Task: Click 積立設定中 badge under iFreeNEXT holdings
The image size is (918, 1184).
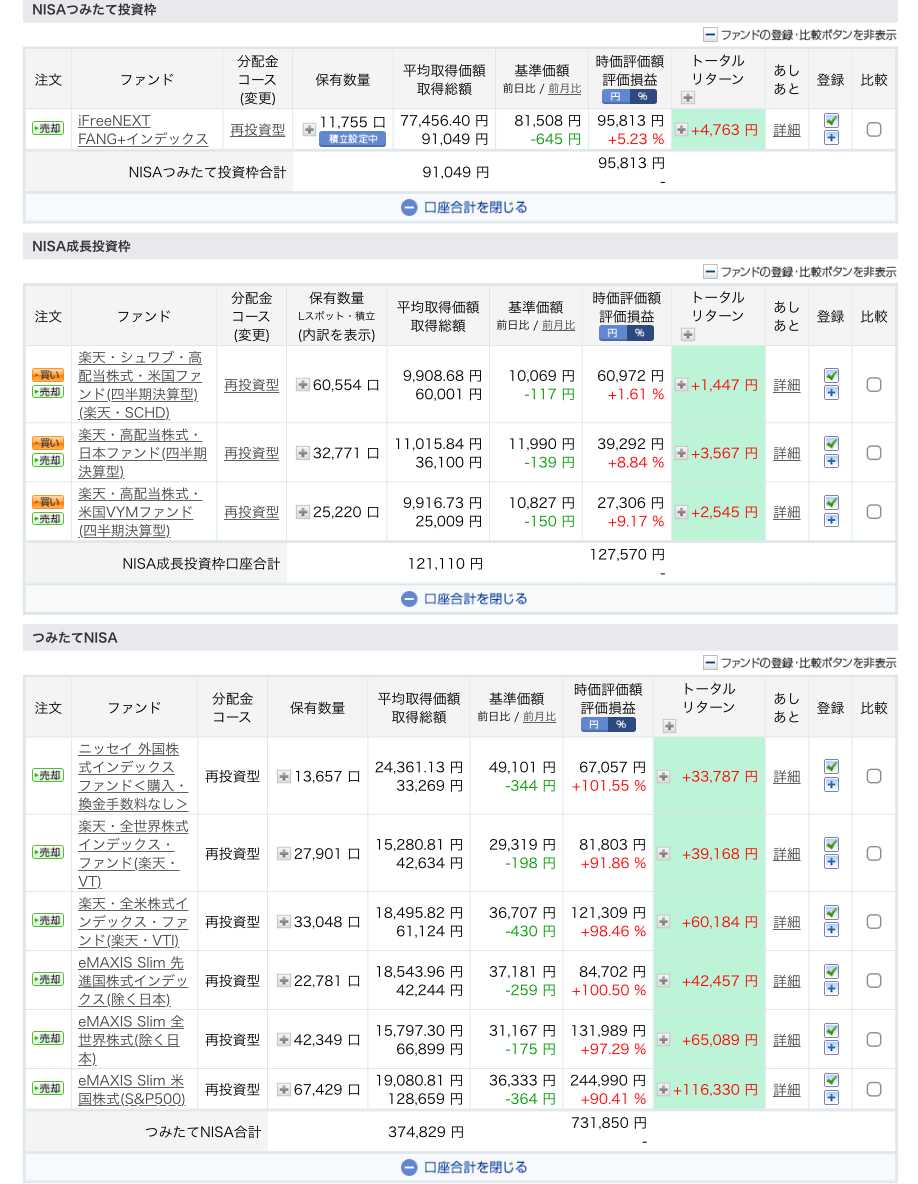Action: tap(352, 139)
